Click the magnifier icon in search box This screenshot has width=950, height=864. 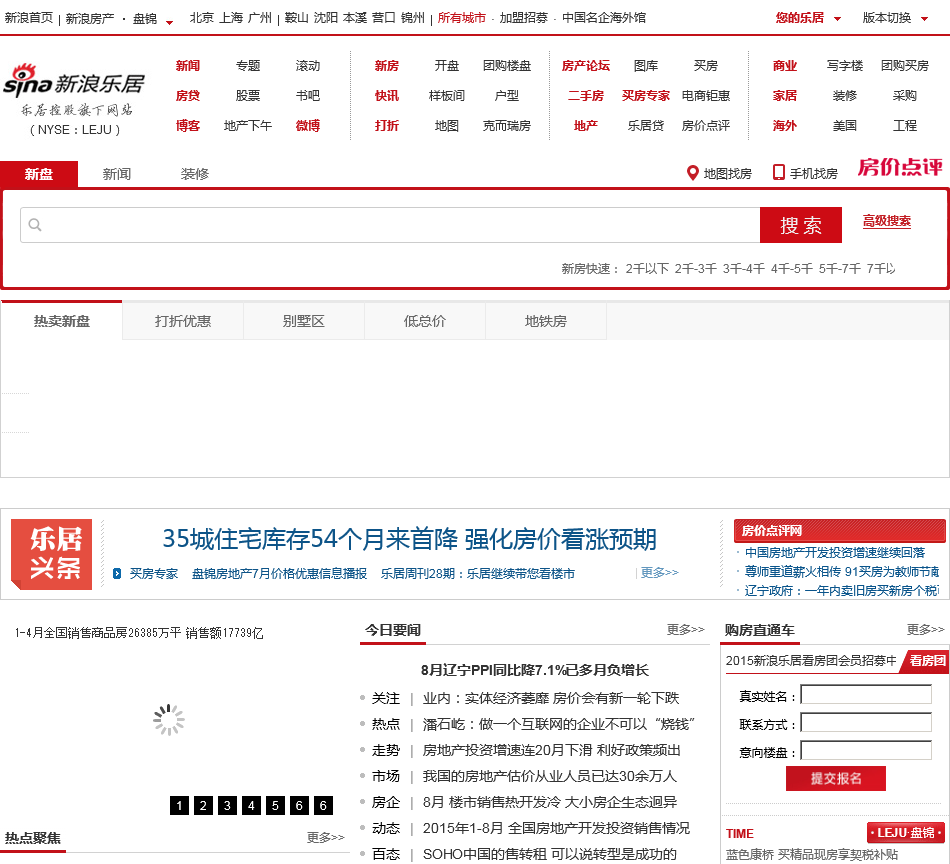click(x=35, y=225)
